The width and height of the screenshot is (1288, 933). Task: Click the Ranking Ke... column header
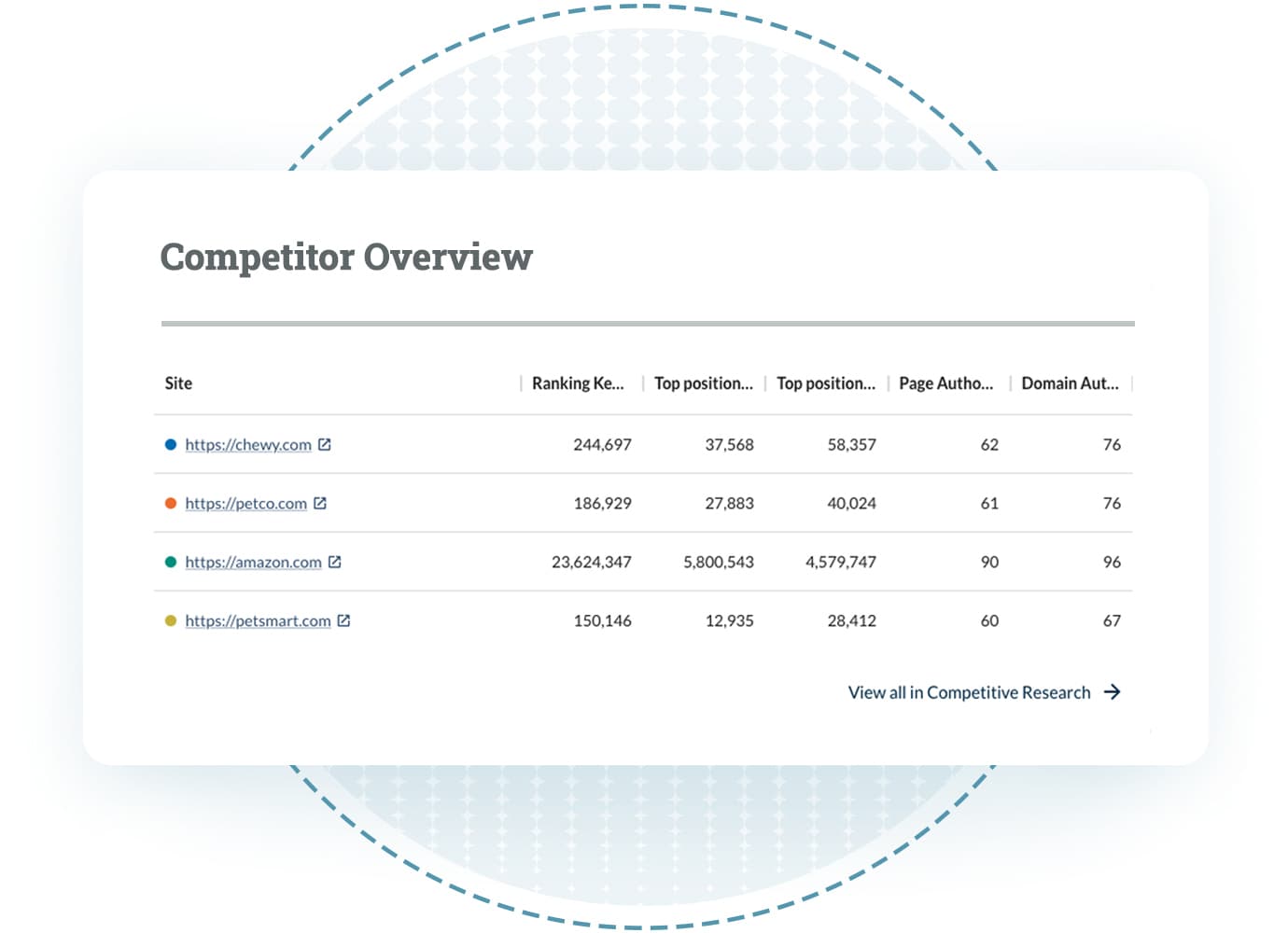coord(578,383)
